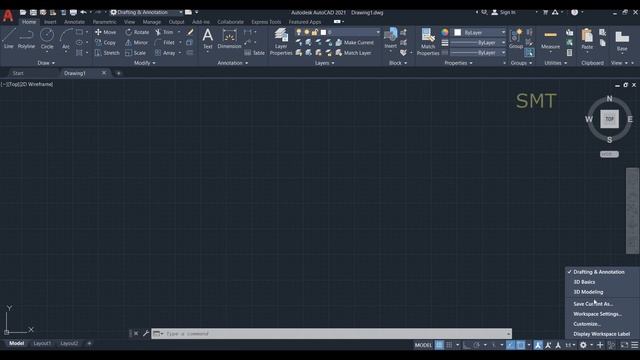Select 3D Basics workspace
Viewport: 640px width, 360px height.
pos(584,282)
